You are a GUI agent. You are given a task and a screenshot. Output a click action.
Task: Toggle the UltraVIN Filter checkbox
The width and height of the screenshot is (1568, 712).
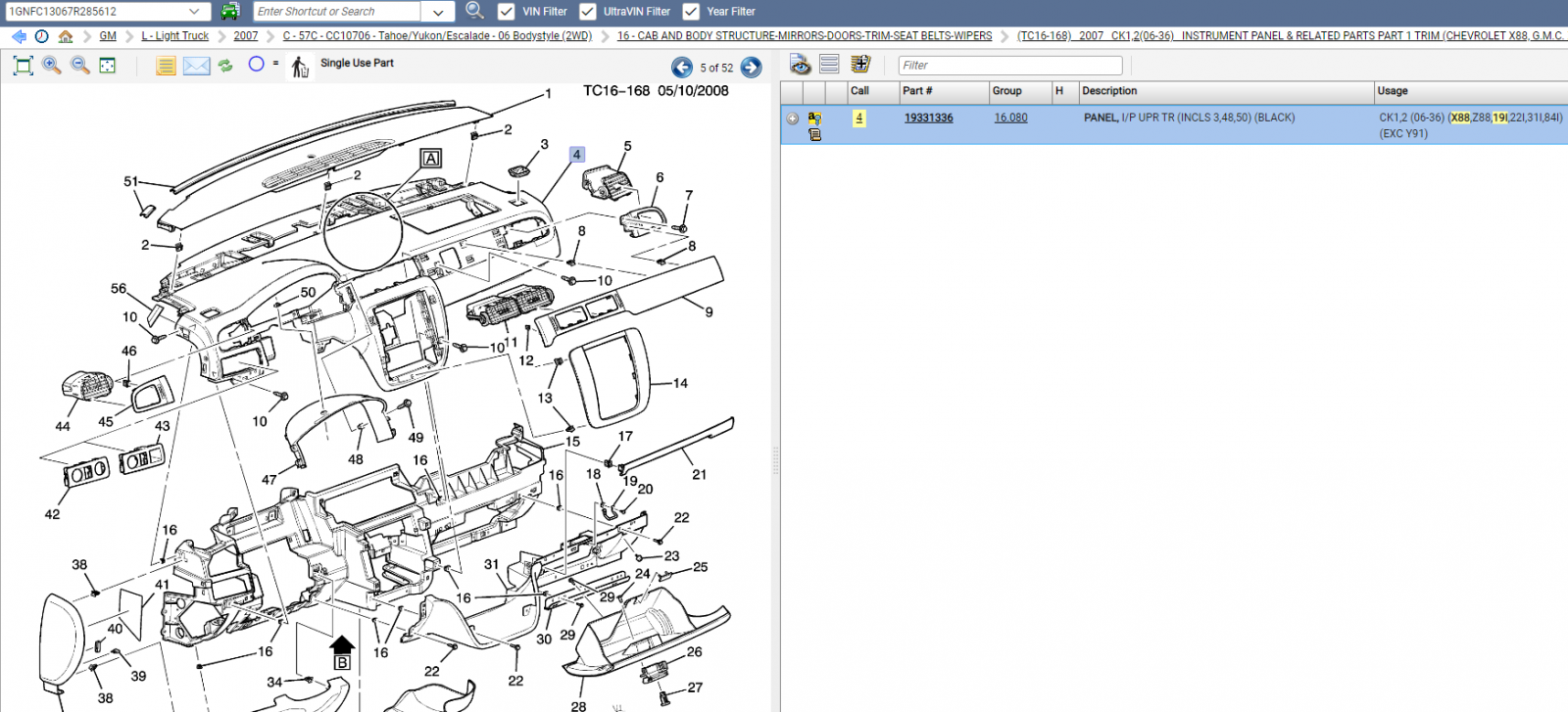[588, 12]
